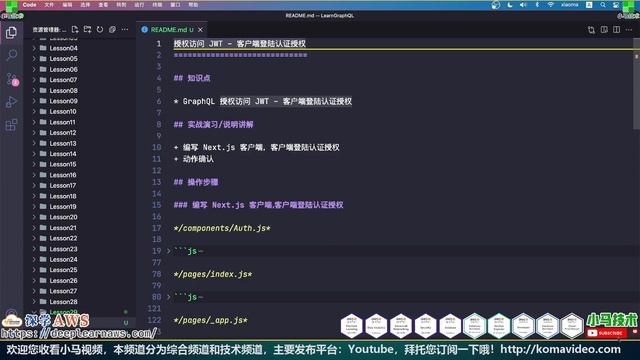Open the 编辑 menu in menu bar
The height and width of the screenshot is (360, 640).
(67, 5)
